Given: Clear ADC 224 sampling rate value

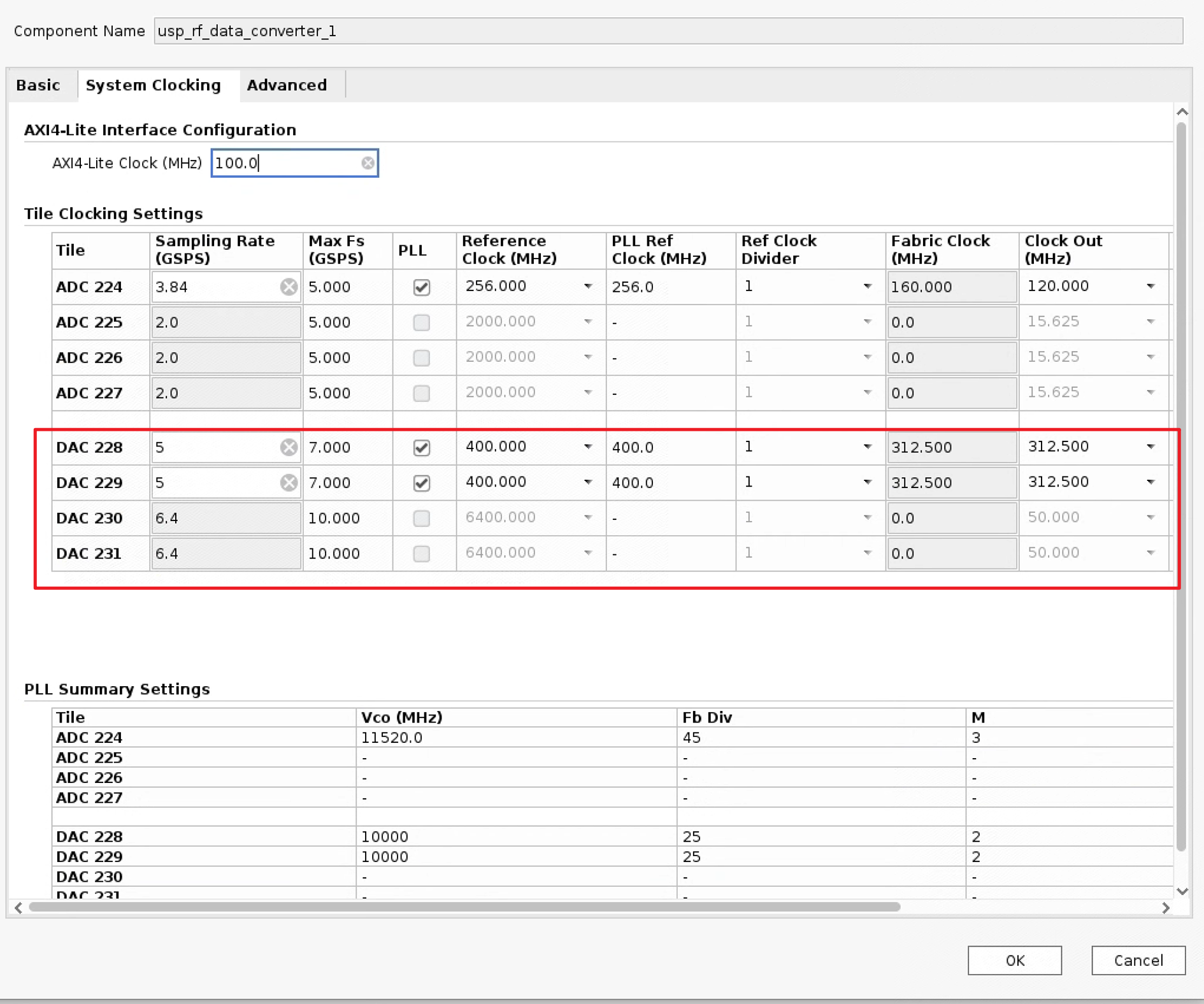Looking at the screenshot, I should pos(289,287).
